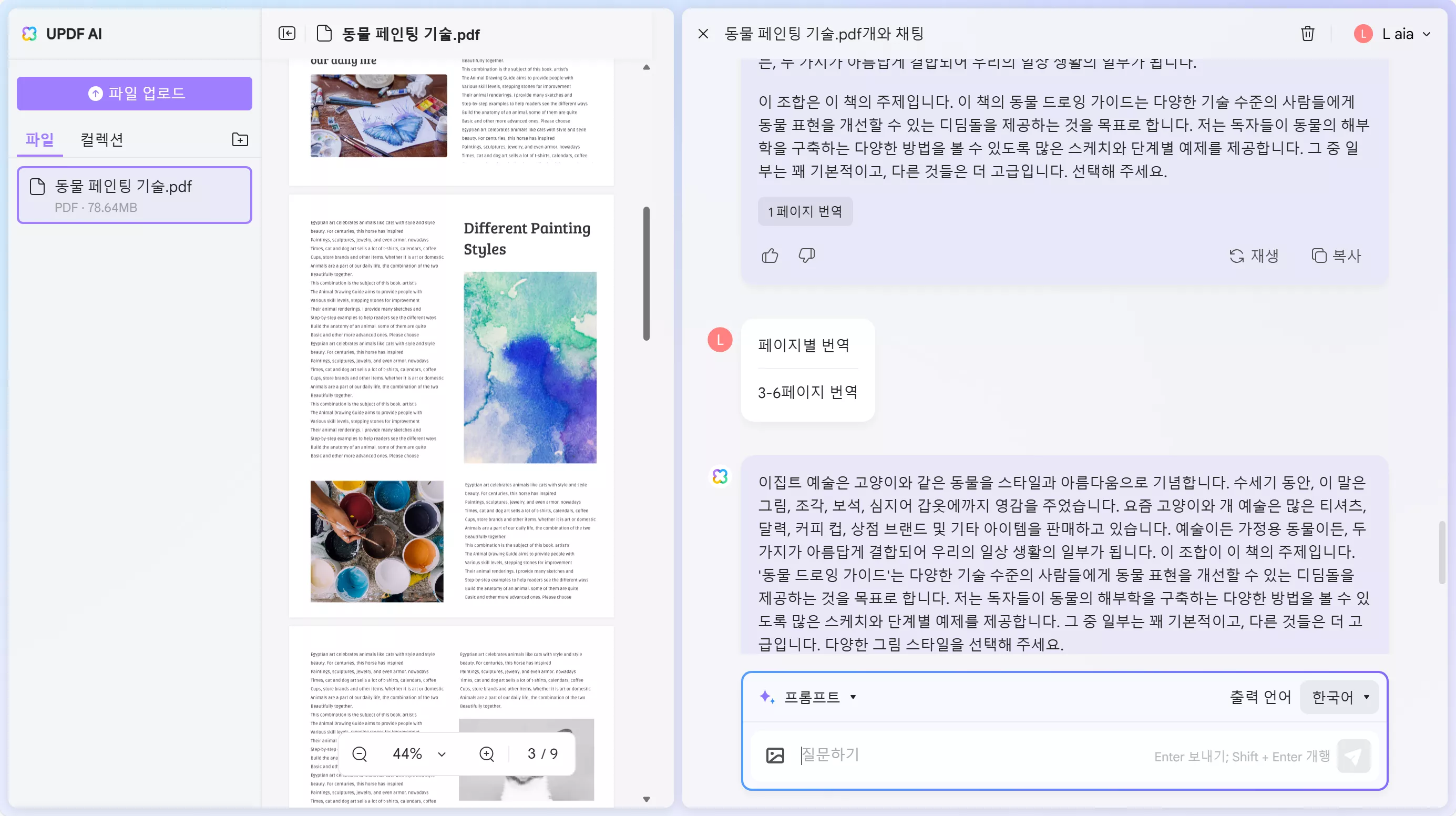The image size is (1456, 816).
Task: Click the butterfly painting image
Action: coord(378,115)
